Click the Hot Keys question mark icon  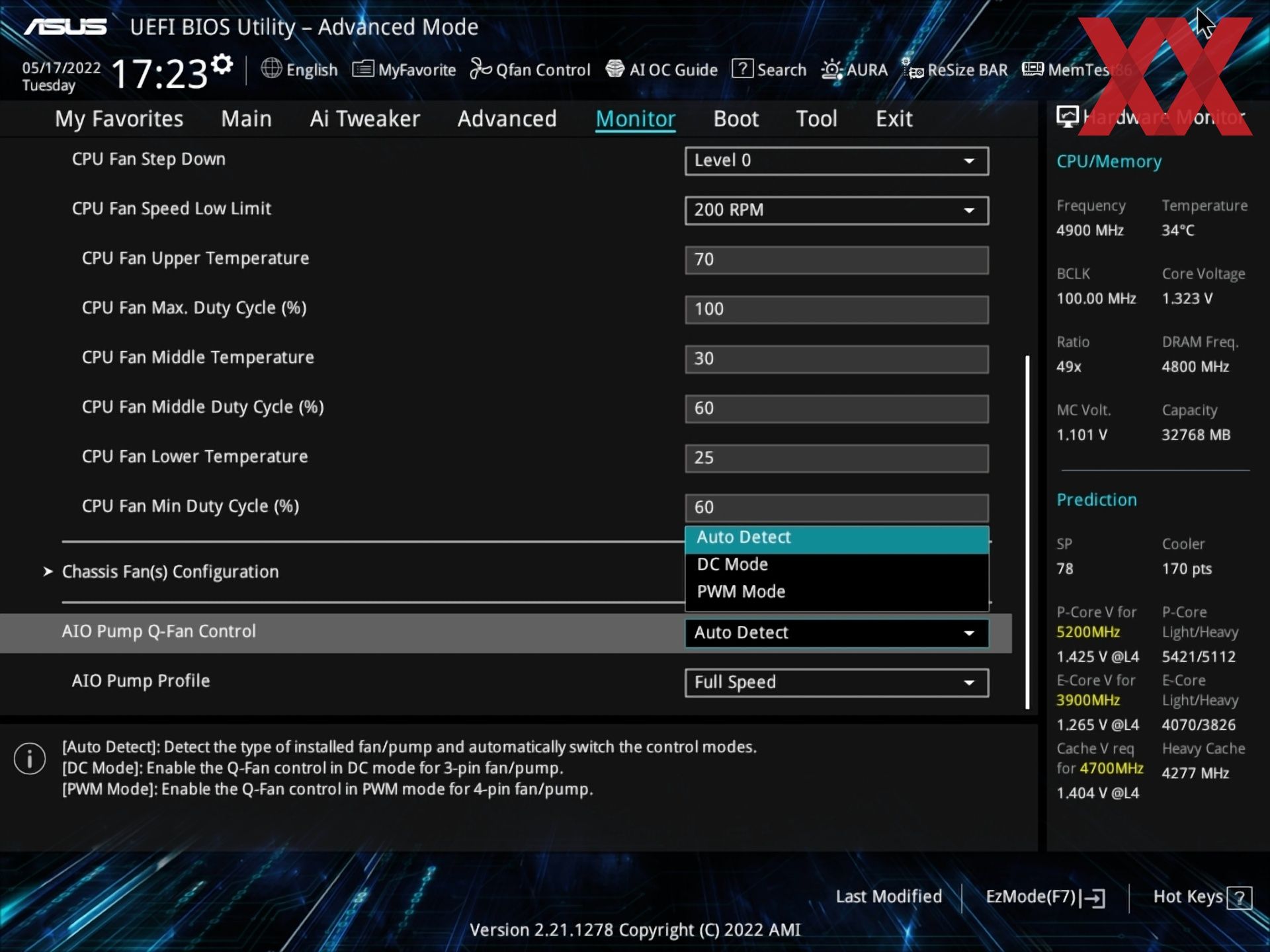click(1239, 898)
